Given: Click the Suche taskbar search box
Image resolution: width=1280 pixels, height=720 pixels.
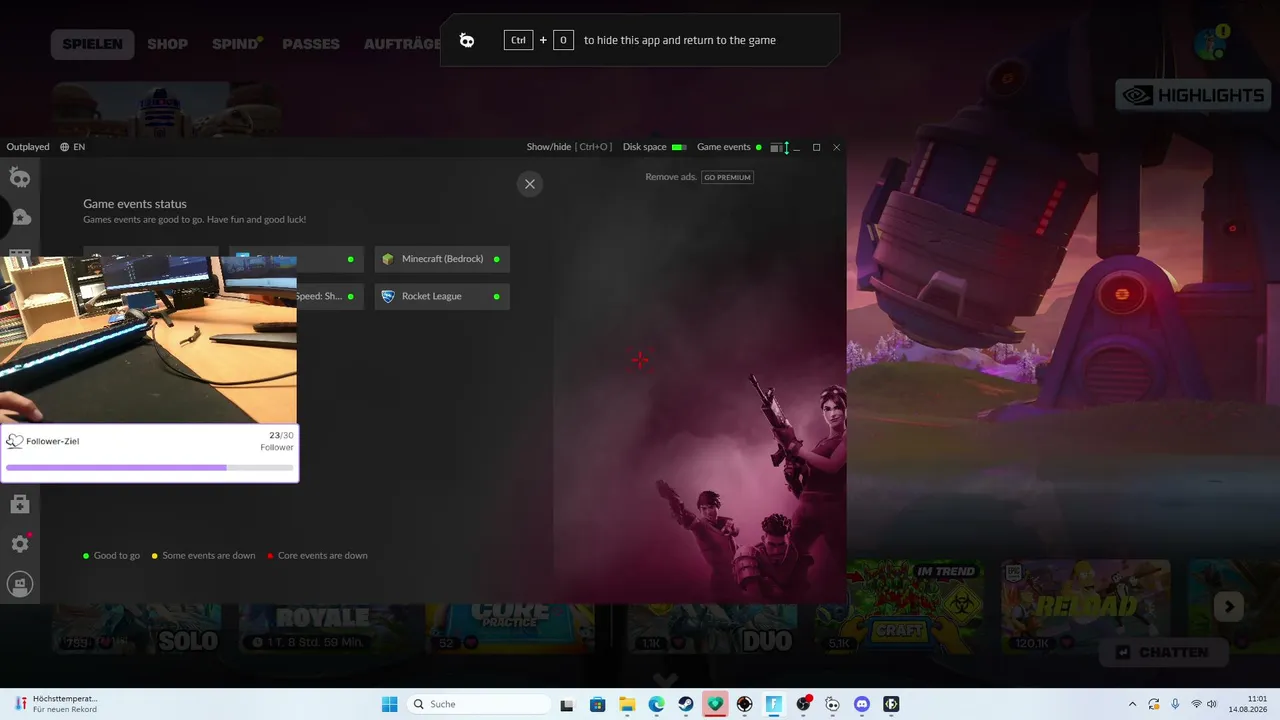Looking at the screenshot, I should point(478,704).
